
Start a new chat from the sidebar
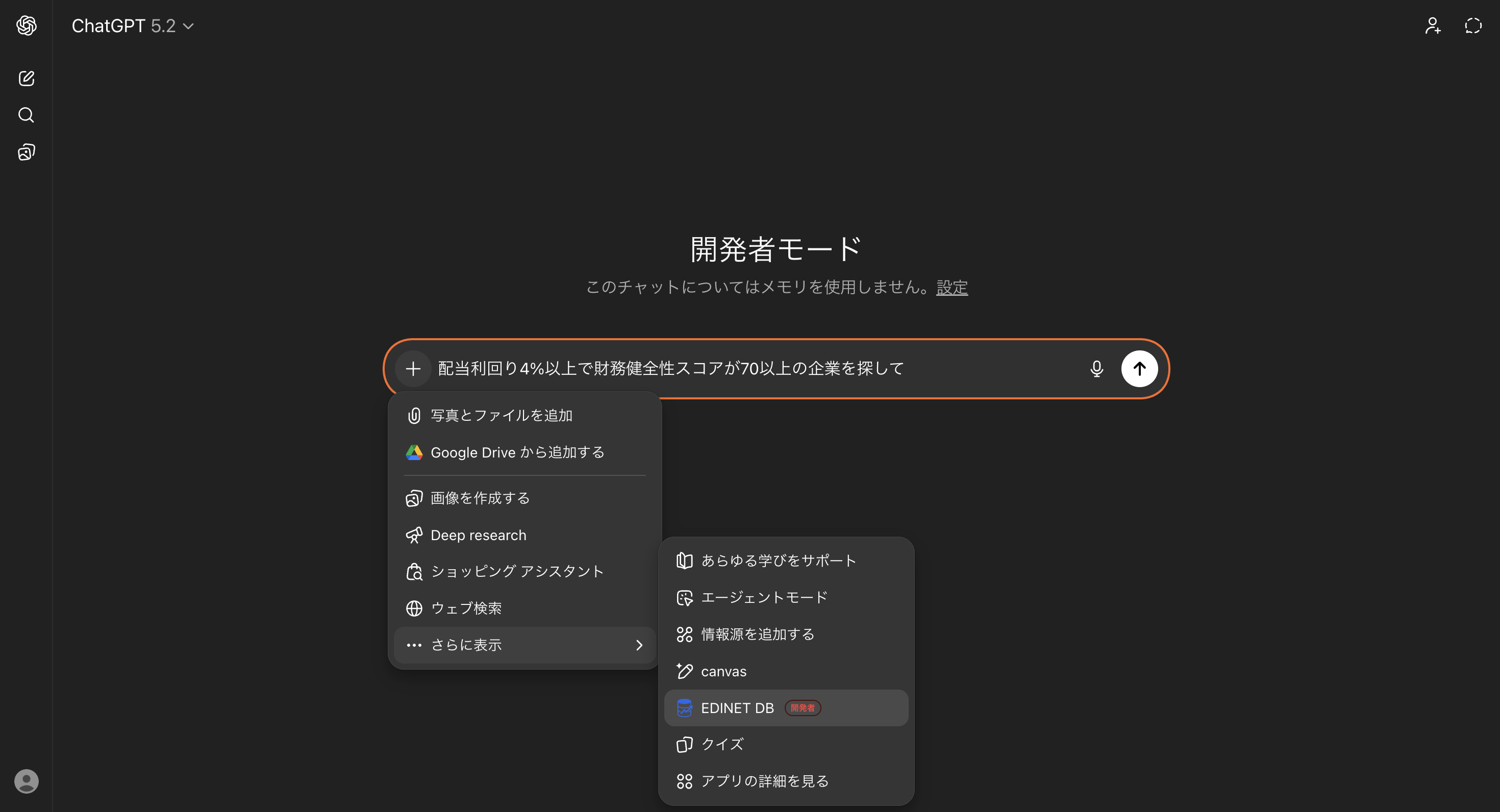pos(26,78)
